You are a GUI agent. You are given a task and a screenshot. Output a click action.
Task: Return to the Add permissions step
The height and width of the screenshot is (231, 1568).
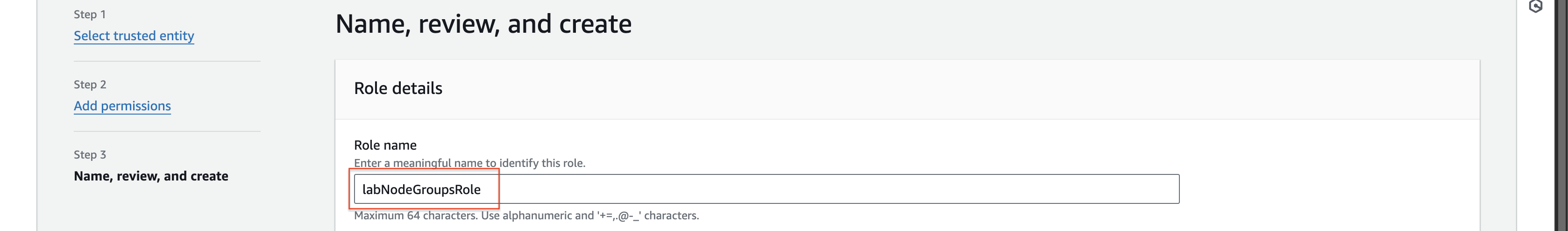click(x=122, y=105)
